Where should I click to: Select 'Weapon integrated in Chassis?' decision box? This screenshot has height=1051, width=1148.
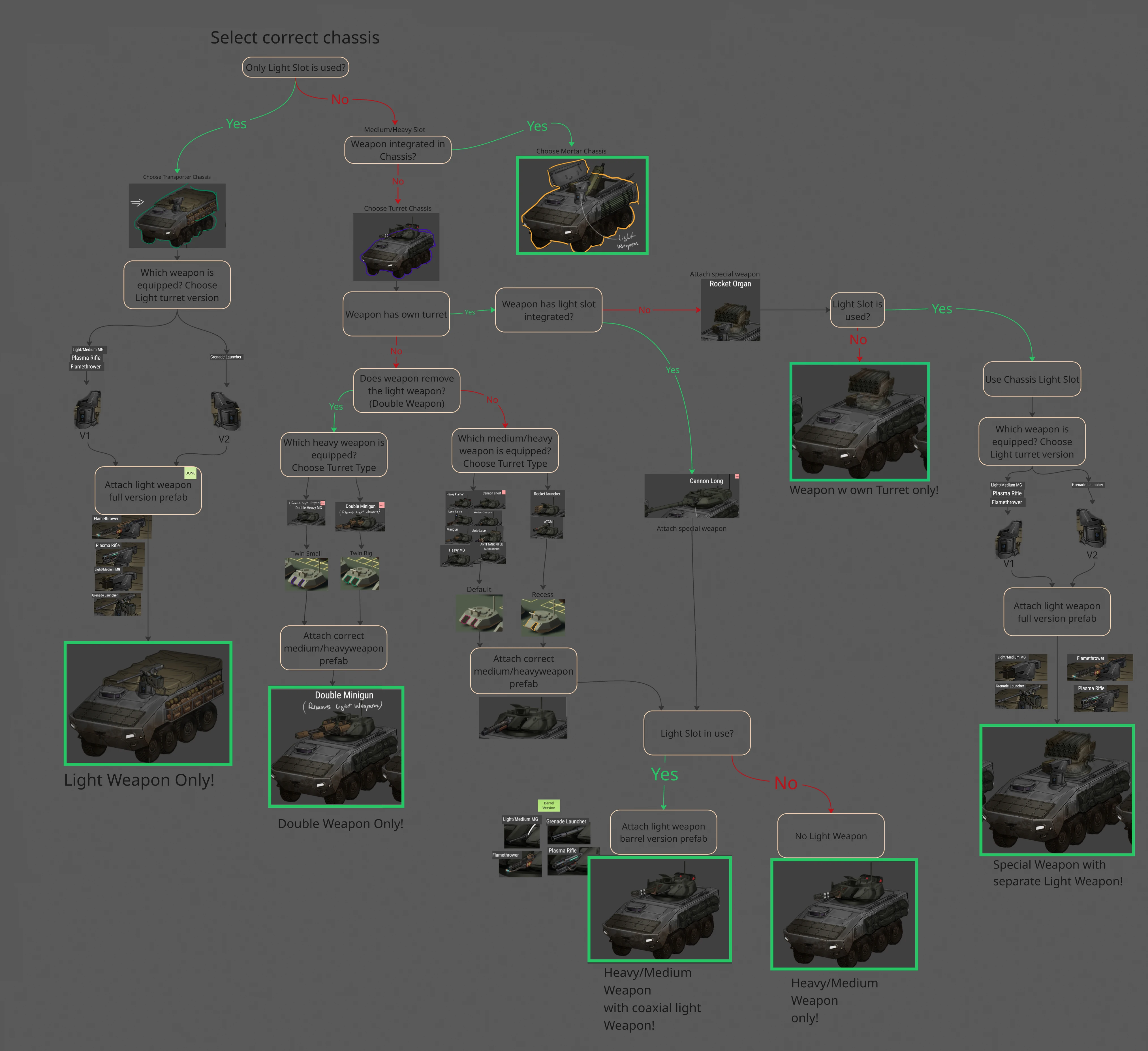pos(397,150)
